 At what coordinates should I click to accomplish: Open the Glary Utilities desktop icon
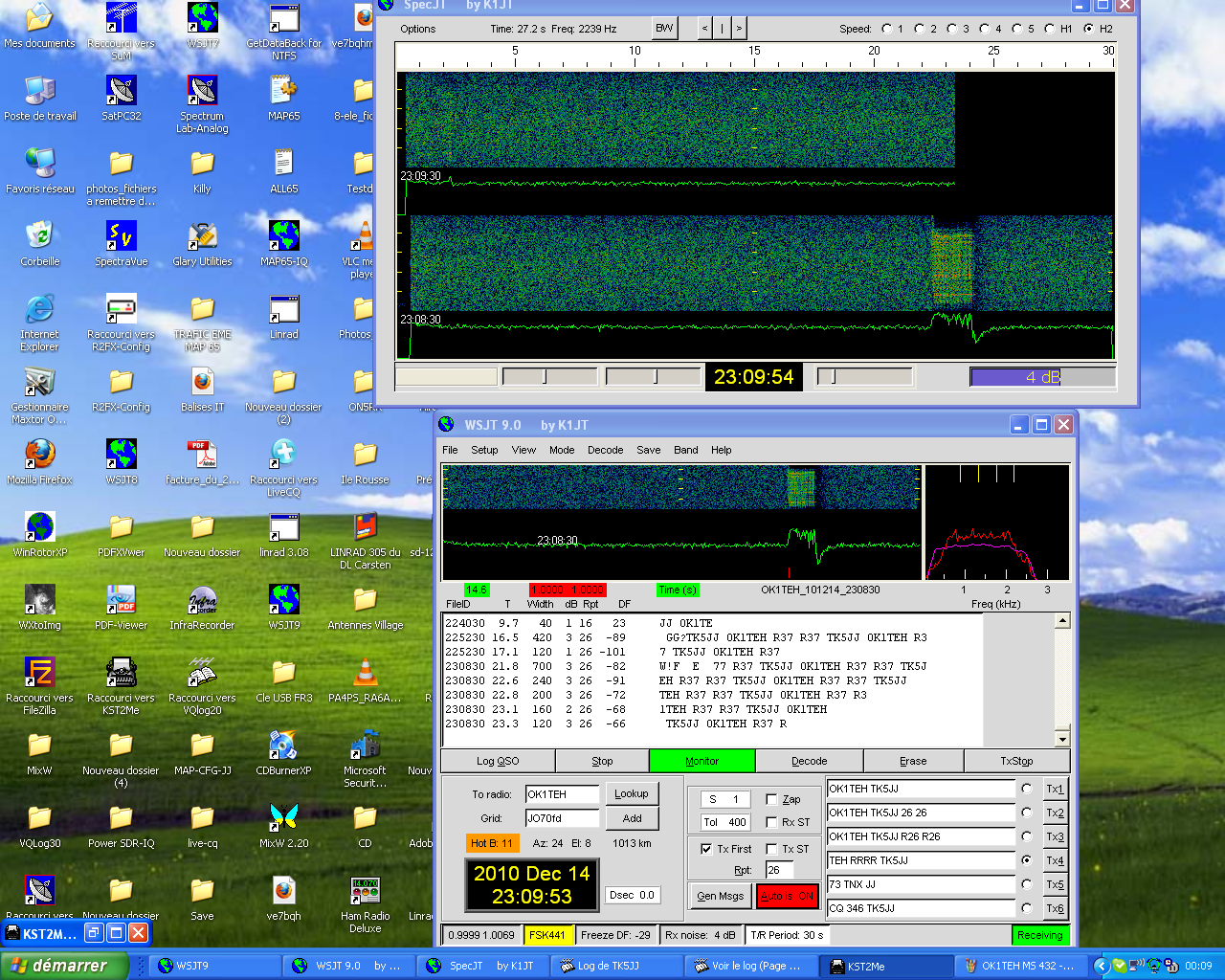(x=202, y=244)
